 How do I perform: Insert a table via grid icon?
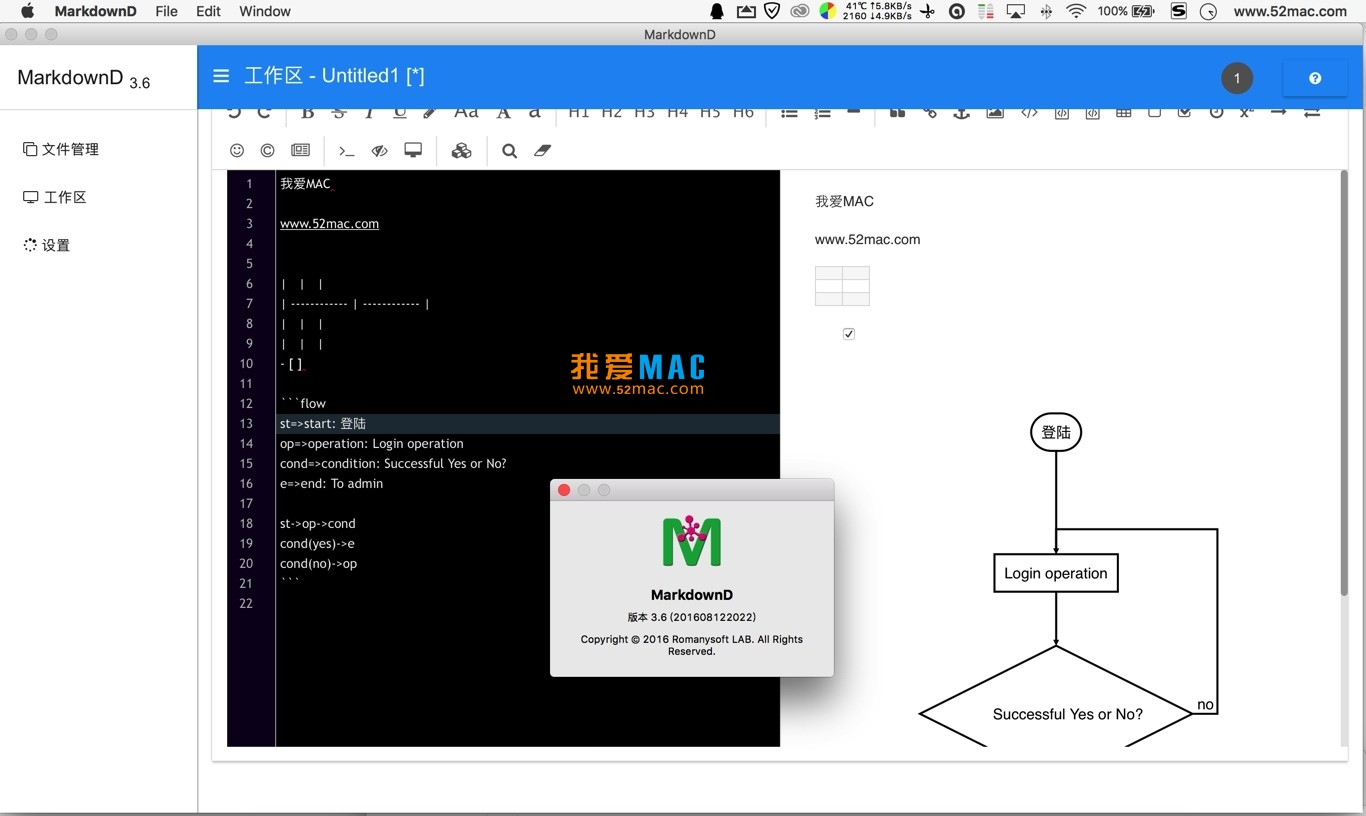point(1124,112)
